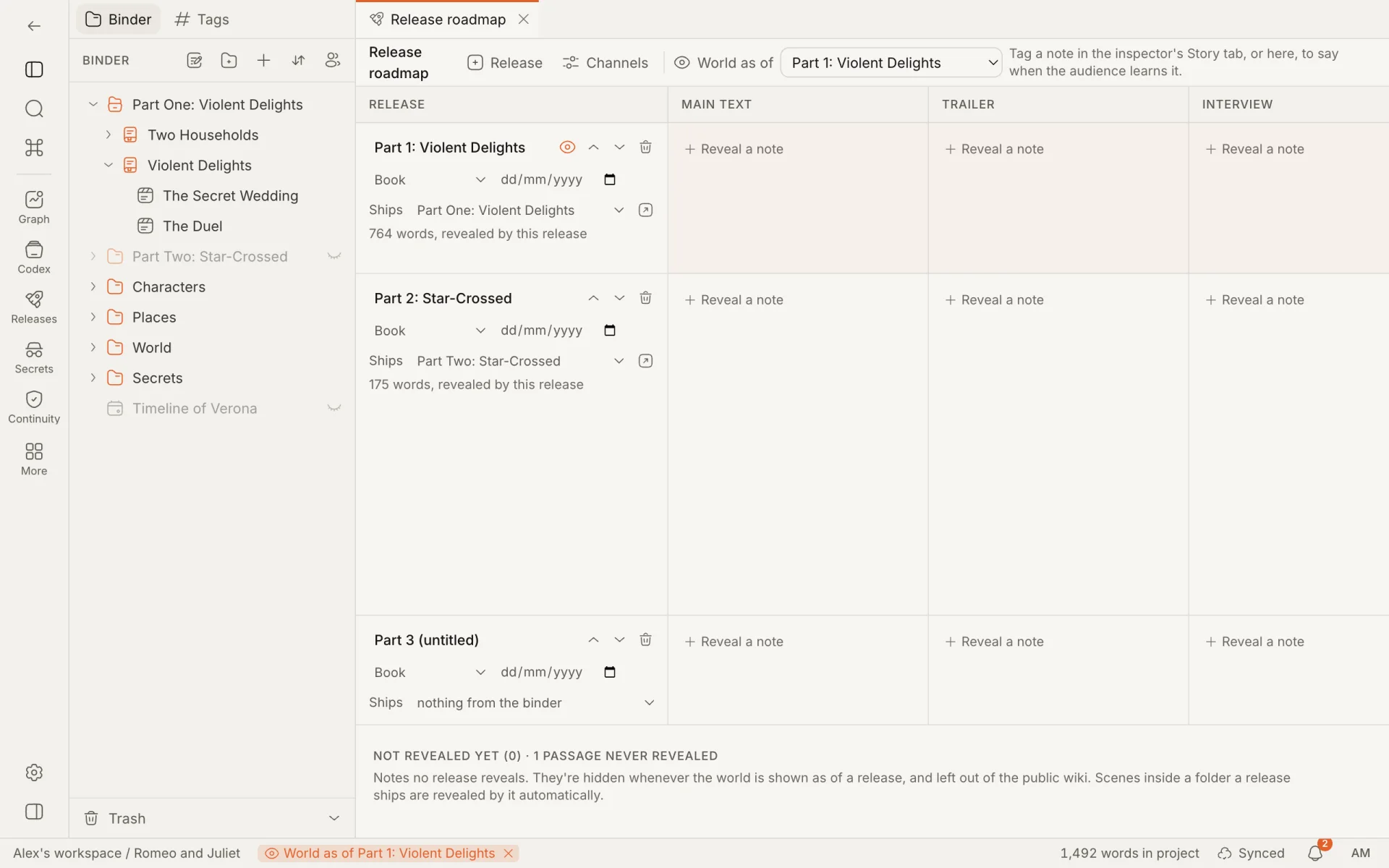Open the Continuity checker

pyautogui.click(x=34, y=407)
